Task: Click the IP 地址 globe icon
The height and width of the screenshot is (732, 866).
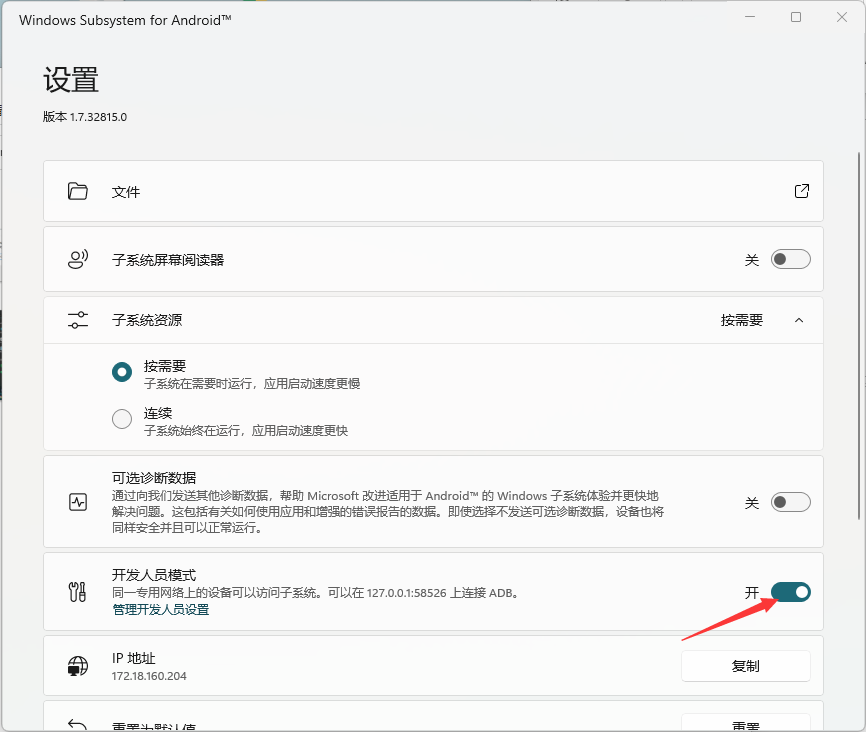Action: coord(78,666)
